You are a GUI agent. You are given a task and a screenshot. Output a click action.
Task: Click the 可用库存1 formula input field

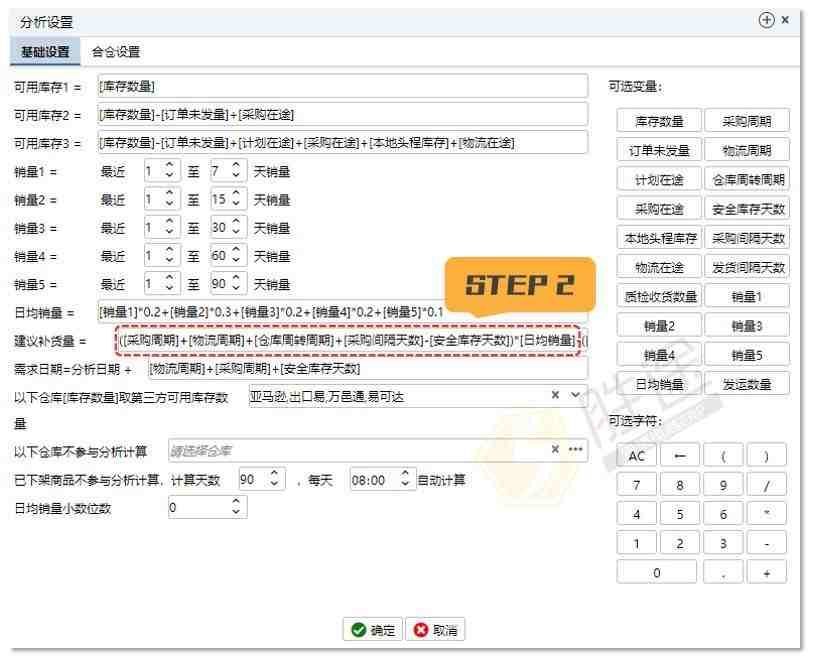pyautogui.click(x=340, y=87)
